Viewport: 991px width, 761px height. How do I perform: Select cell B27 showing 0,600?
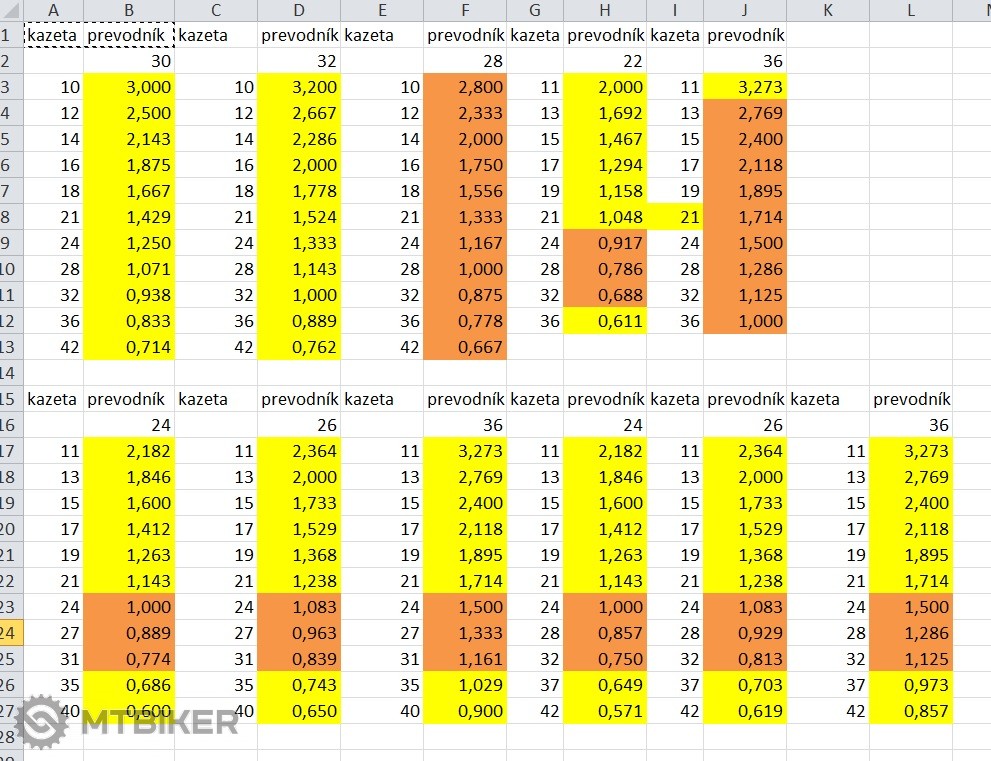[x=129, y=711]
